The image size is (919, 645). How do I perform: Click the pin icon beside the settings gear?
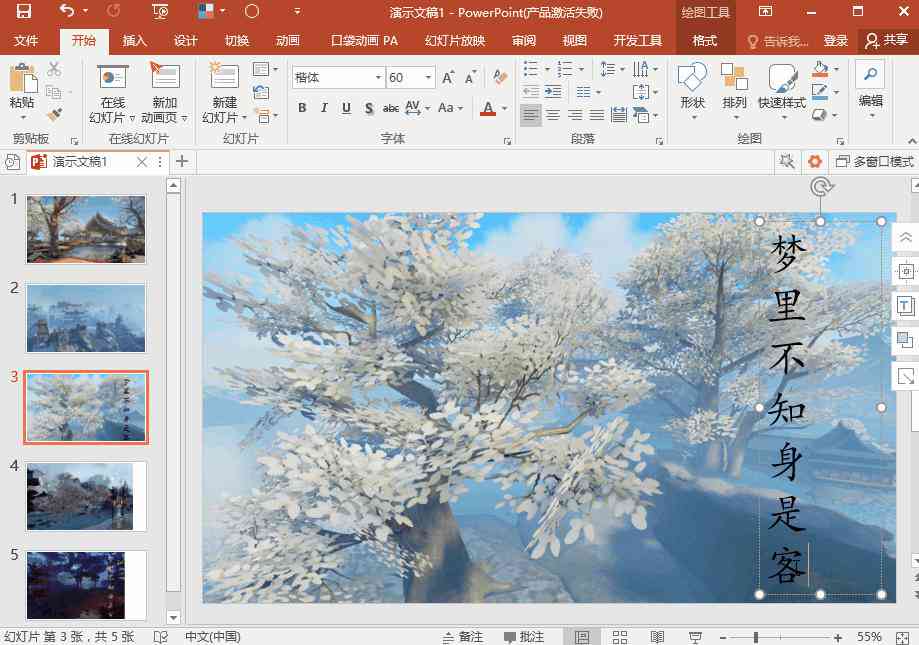pos(787,161)
